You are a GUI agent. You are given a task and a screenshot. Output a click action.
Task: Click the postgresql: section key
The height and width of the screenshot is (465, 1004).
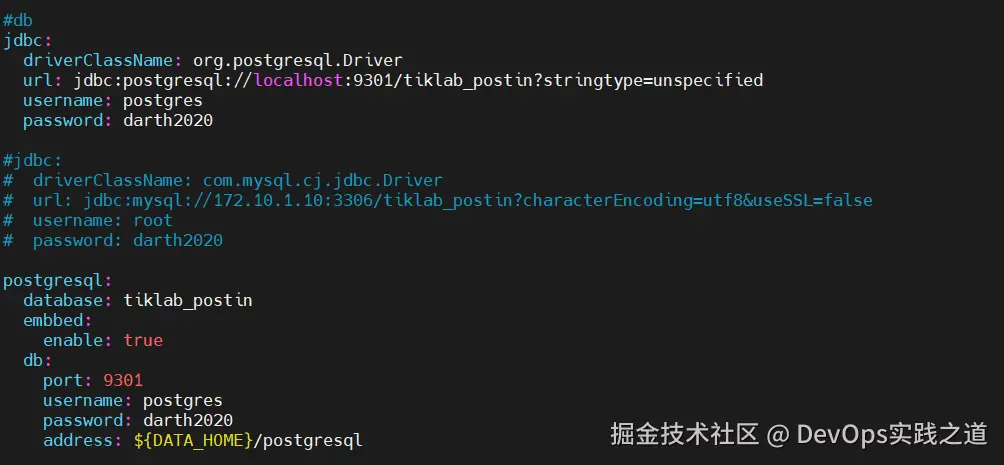57,280
